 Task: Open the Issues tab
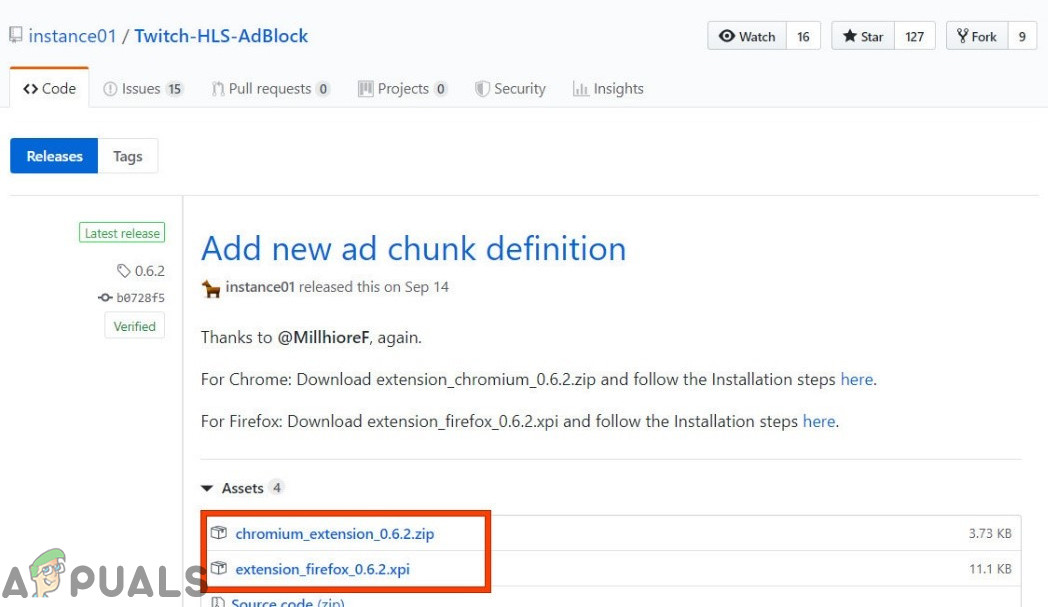tap(143, 89)
